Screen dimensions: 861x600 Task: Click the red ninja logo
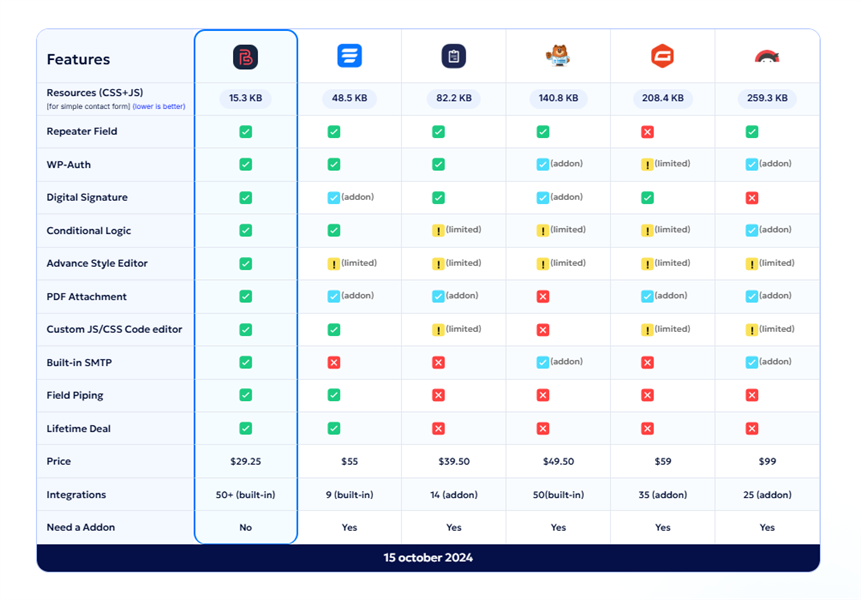pyautogui.click(x=767, y=56)
